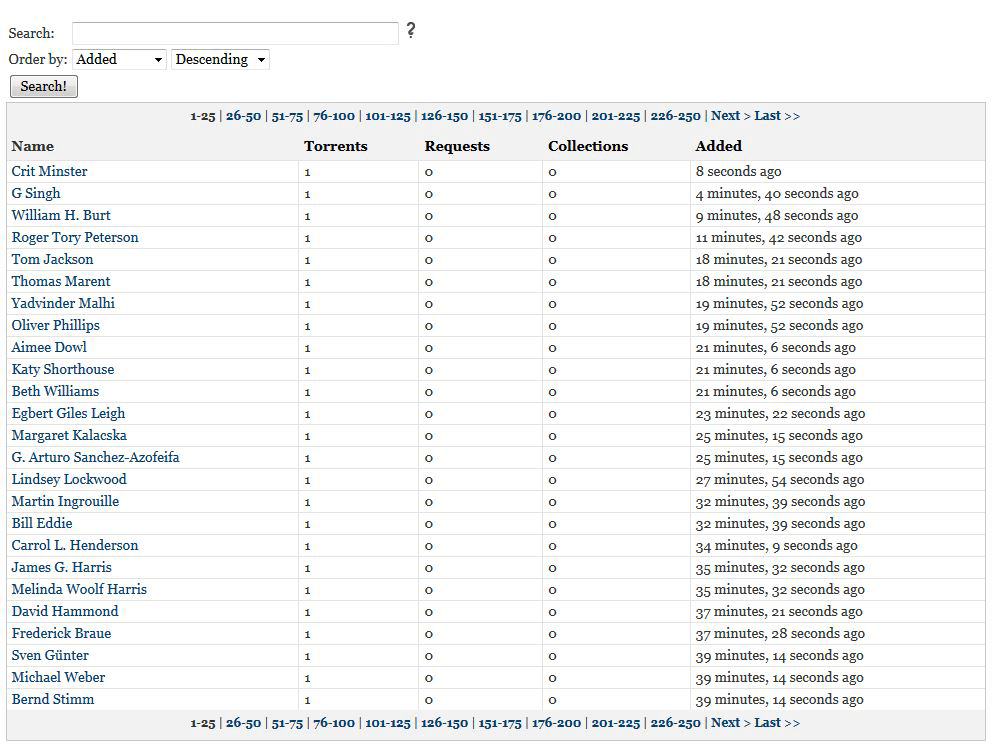Go to page 26-50 in top pagination
The image size is (997, 755).
244,116
